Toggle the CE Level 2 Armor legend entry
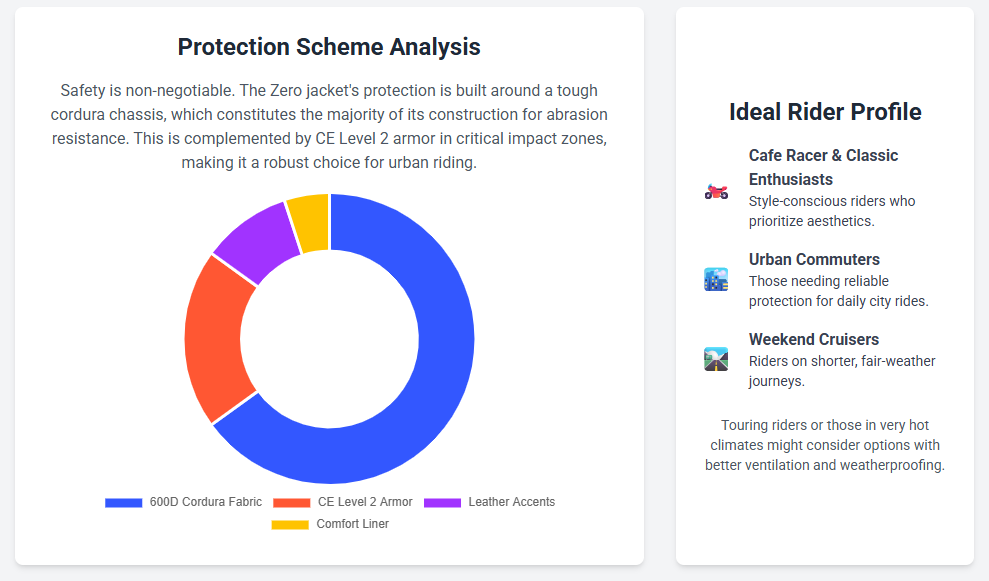 (x=364, y=502)
